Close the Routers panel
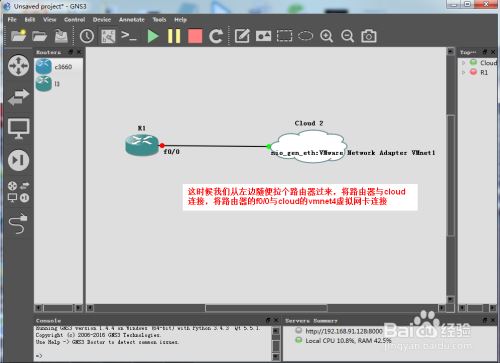The width and height of the screenshot is (500, 363). pyautogui.click(x=79, y=52)
